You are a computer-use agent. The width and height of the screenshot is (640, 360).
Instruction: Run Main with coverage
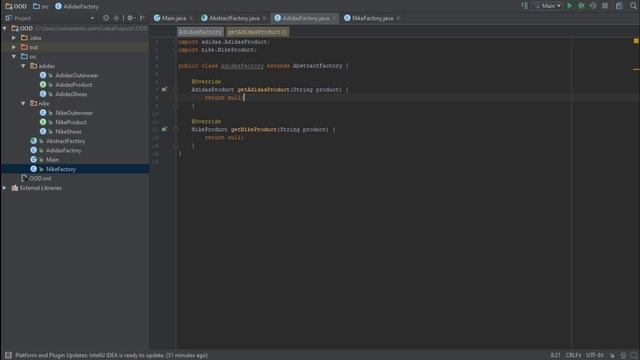point(593,6)
